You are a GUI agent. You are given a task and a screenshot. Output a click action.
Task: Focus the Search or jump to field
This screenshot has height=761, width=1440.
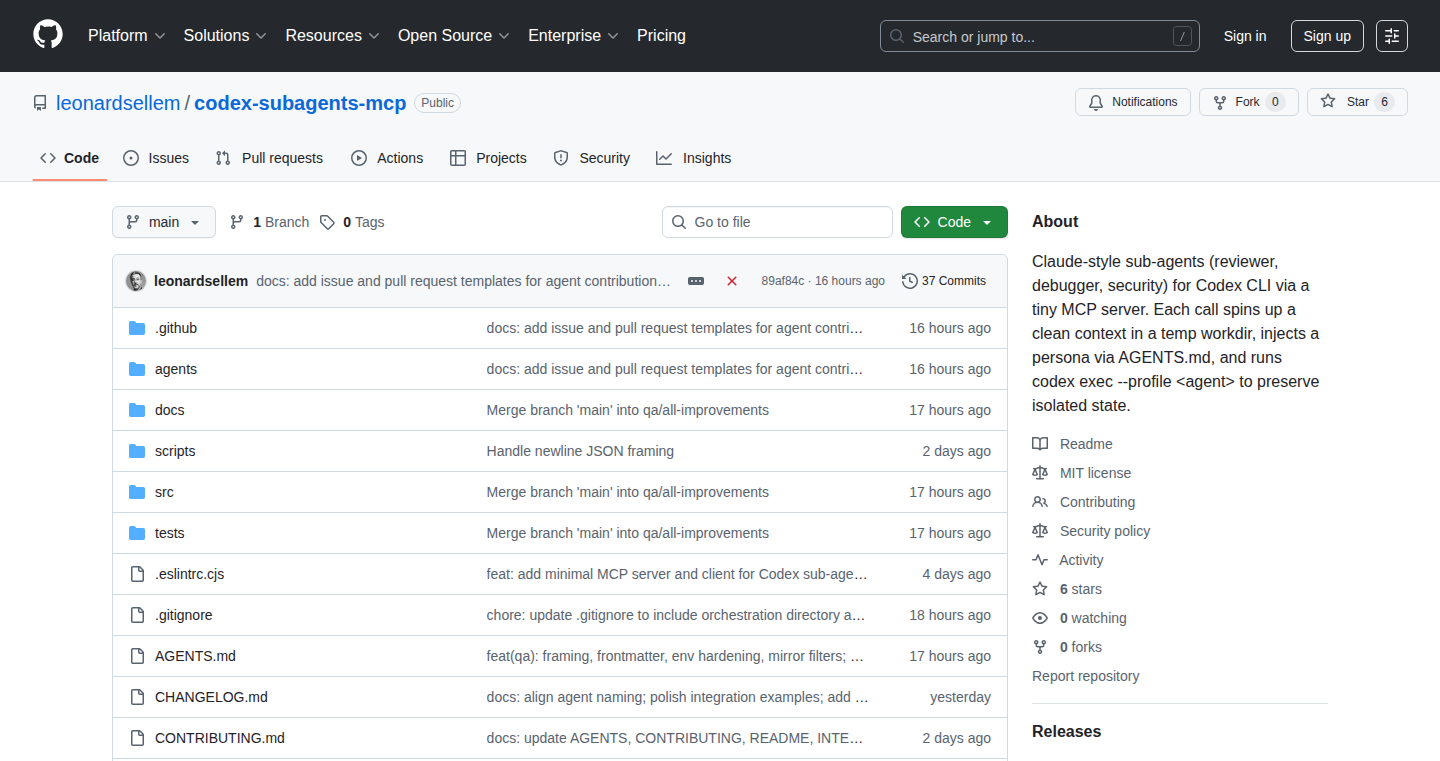tap(1040, 36)
